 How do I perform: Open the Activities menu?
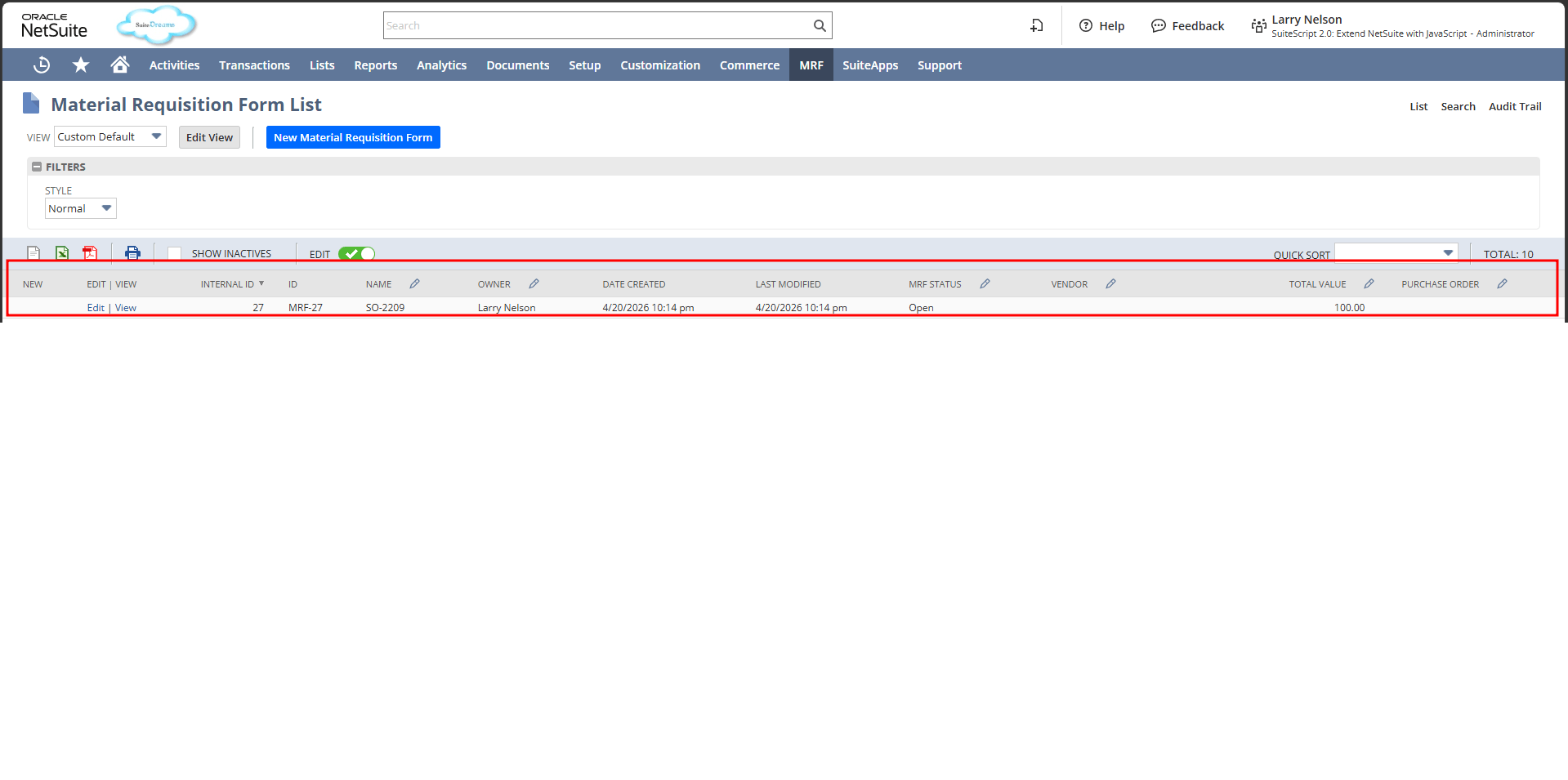[x=174, y=65]
